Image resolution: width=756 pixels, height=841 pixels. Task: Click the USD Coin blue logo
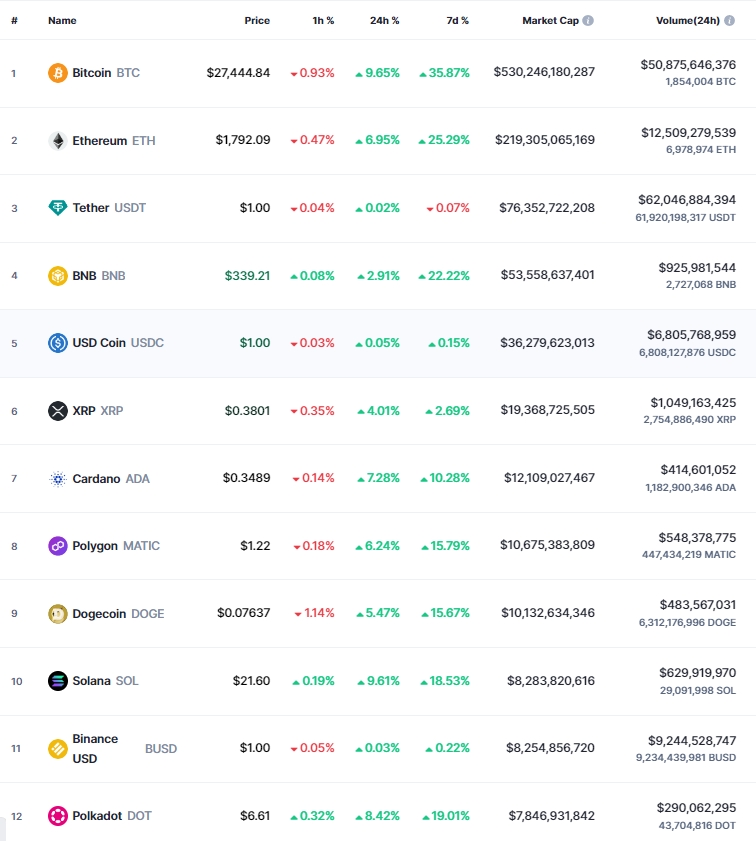[57, 343]
